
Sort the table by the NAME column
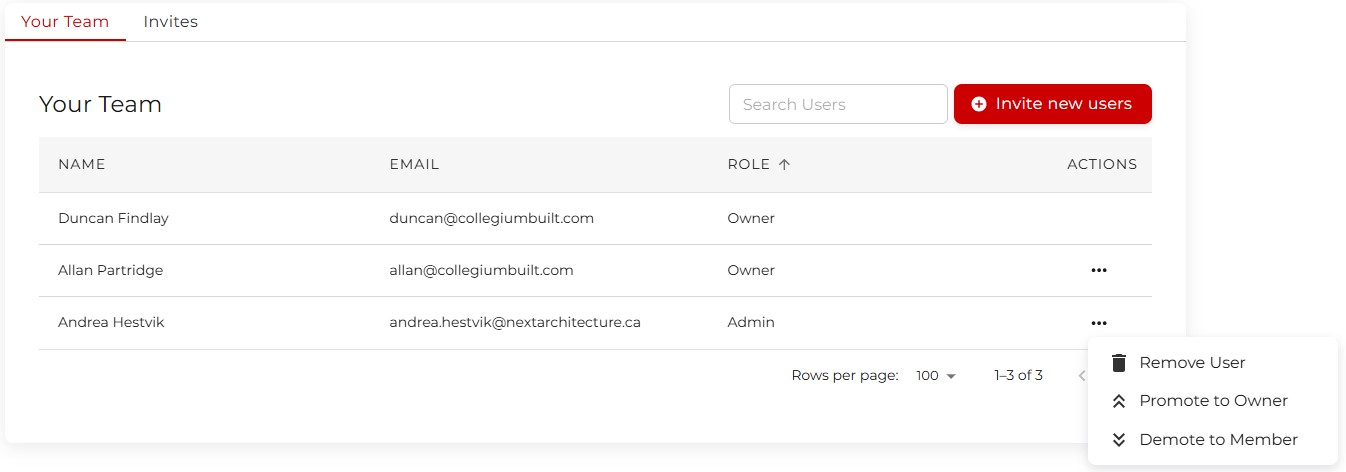pos(81,164)
